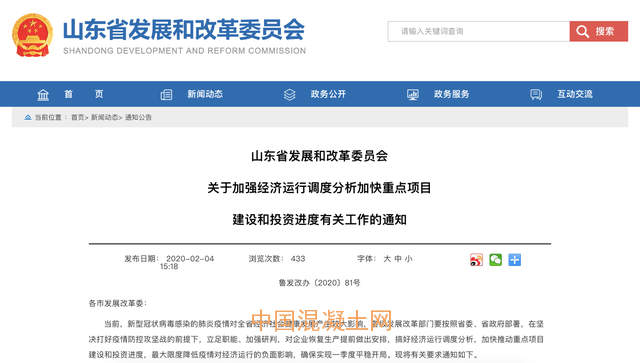Click the layers icon beside 政务公开
Screen dimensions: 640x363
tap(289, 95)
